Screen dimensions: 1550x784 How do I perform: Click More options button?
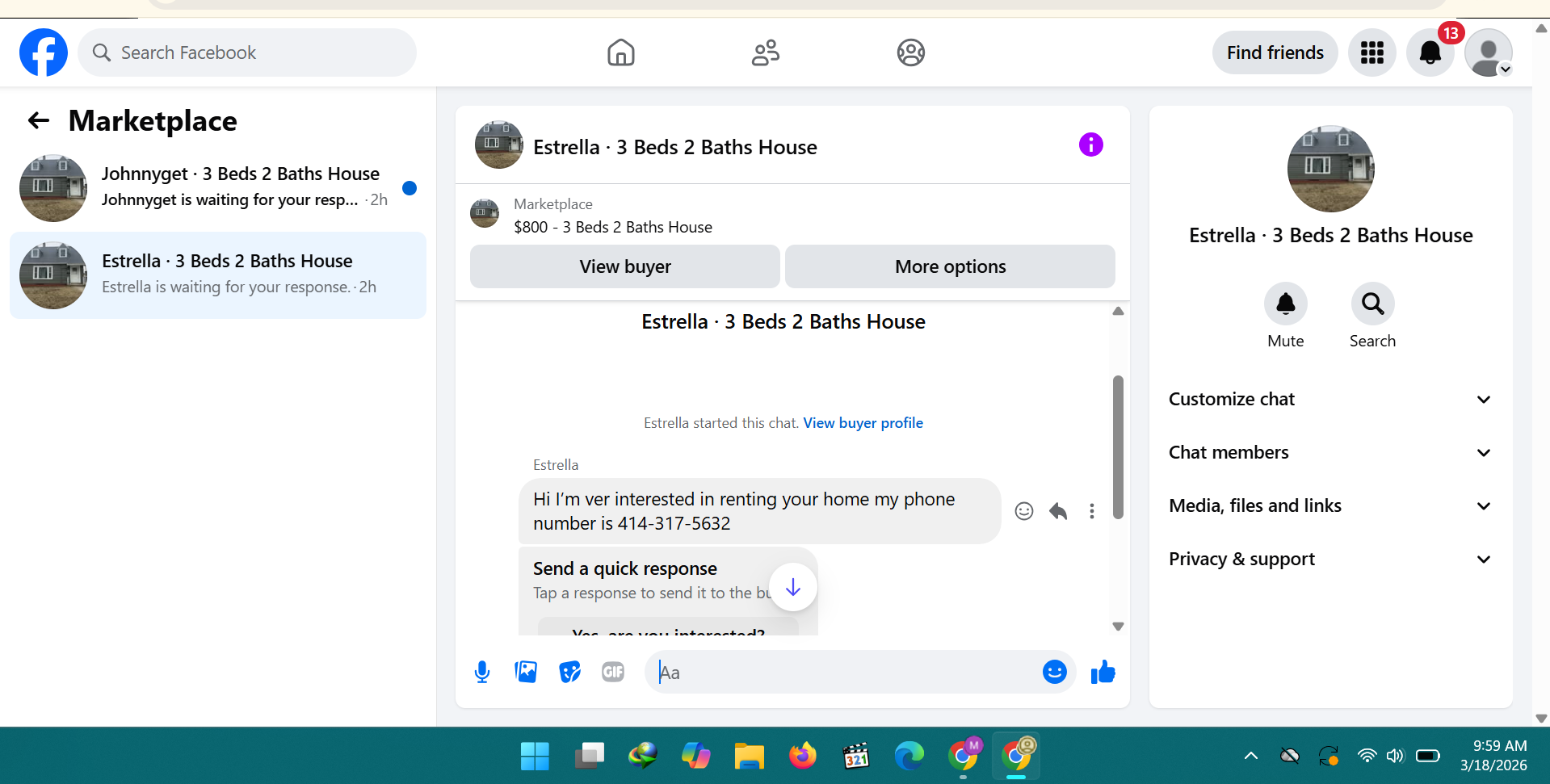pos(950,266)
